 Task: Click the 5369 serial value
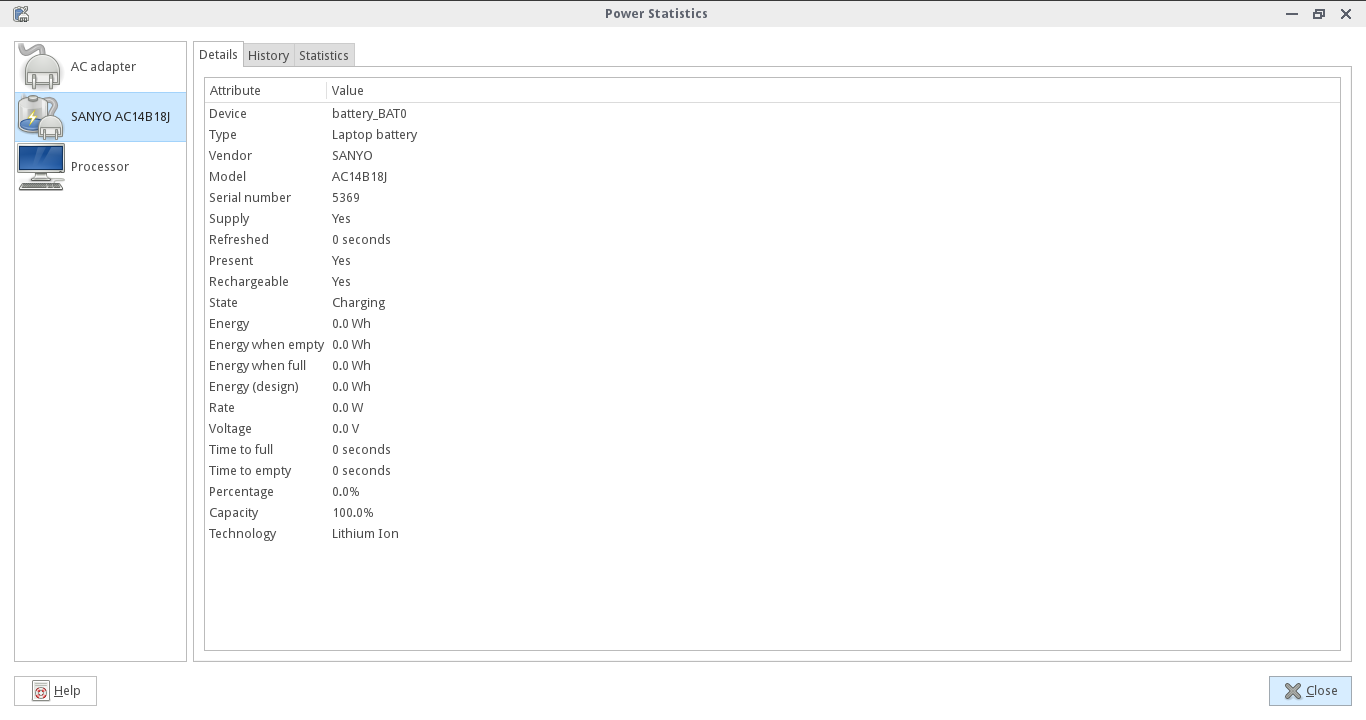346,198
